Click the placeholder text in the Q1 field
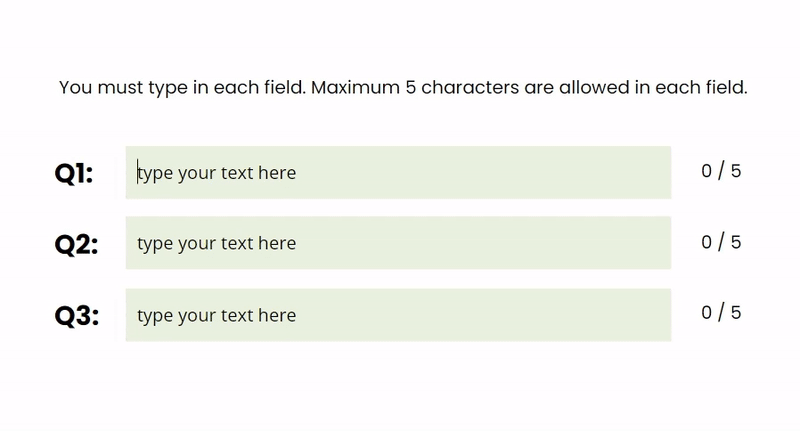The image size is (800, 431). pyautogui.click(x=217, y=173)
